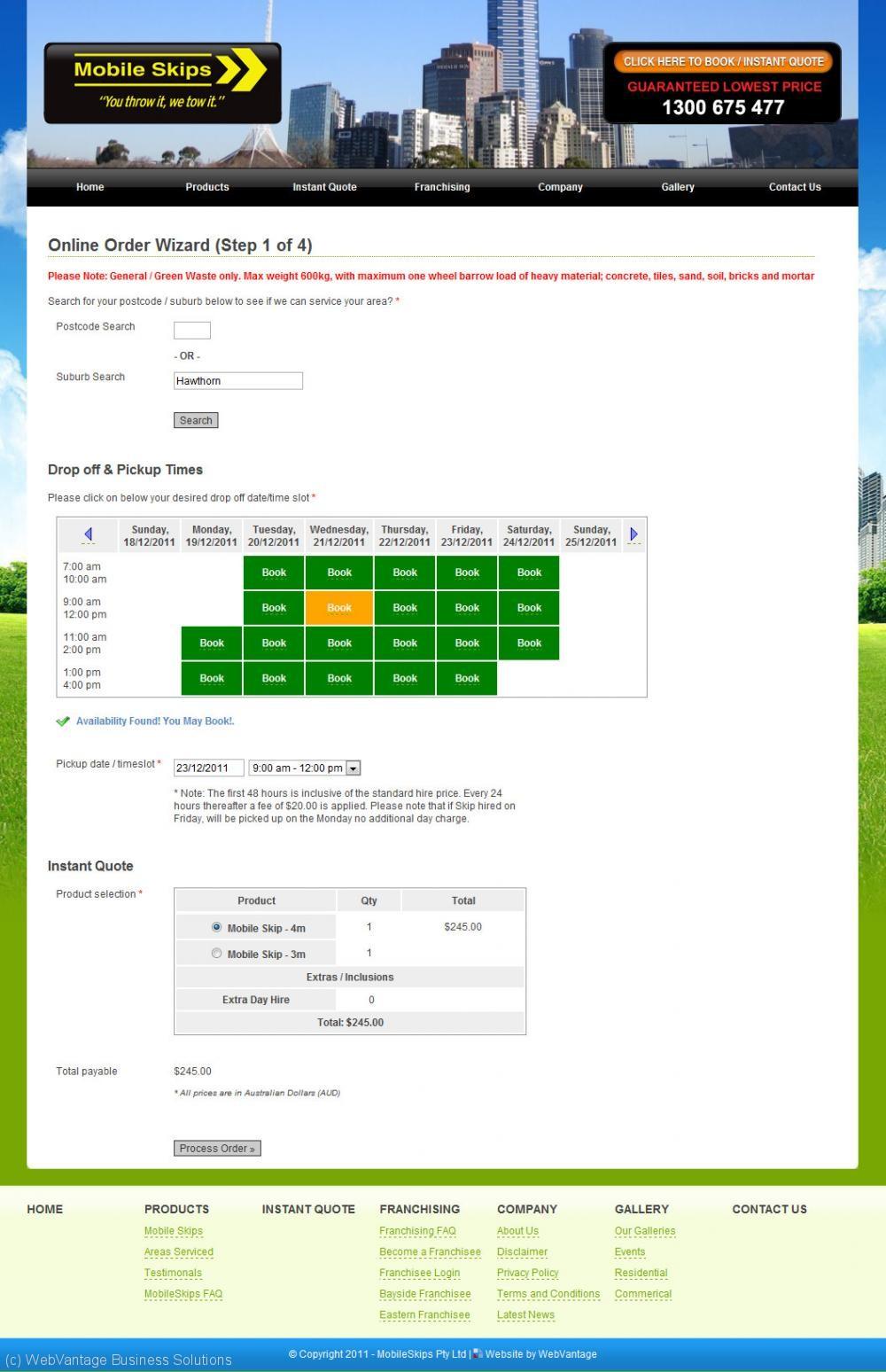Open Gallery in the top navigation
This screenshot has height=1372, width=886.
pos(678,187)
